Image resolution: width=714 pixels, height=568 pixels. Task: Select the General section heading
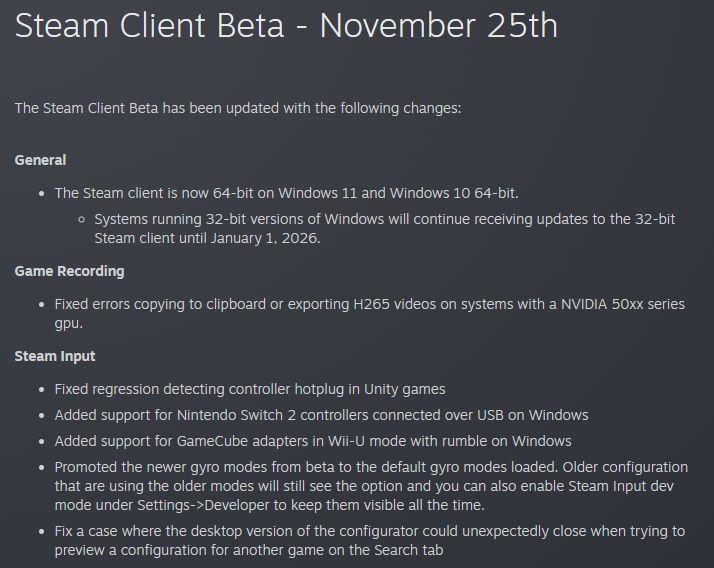point(40,160)
